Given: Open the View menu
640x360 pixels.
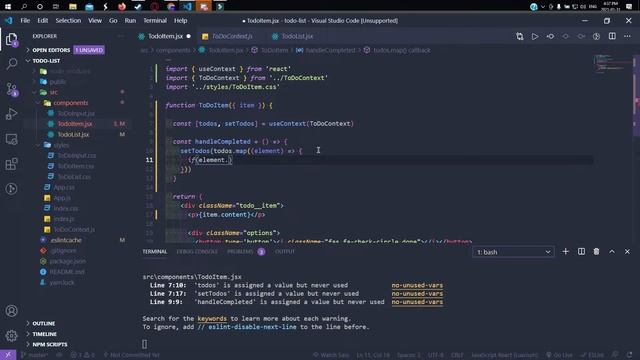Looking at the screenshot, I should (95, 20).
